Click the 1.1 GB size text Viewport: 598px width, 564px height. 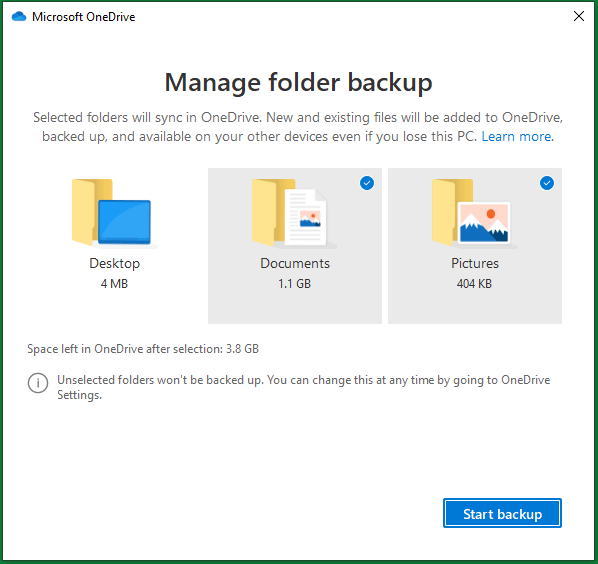294,284
